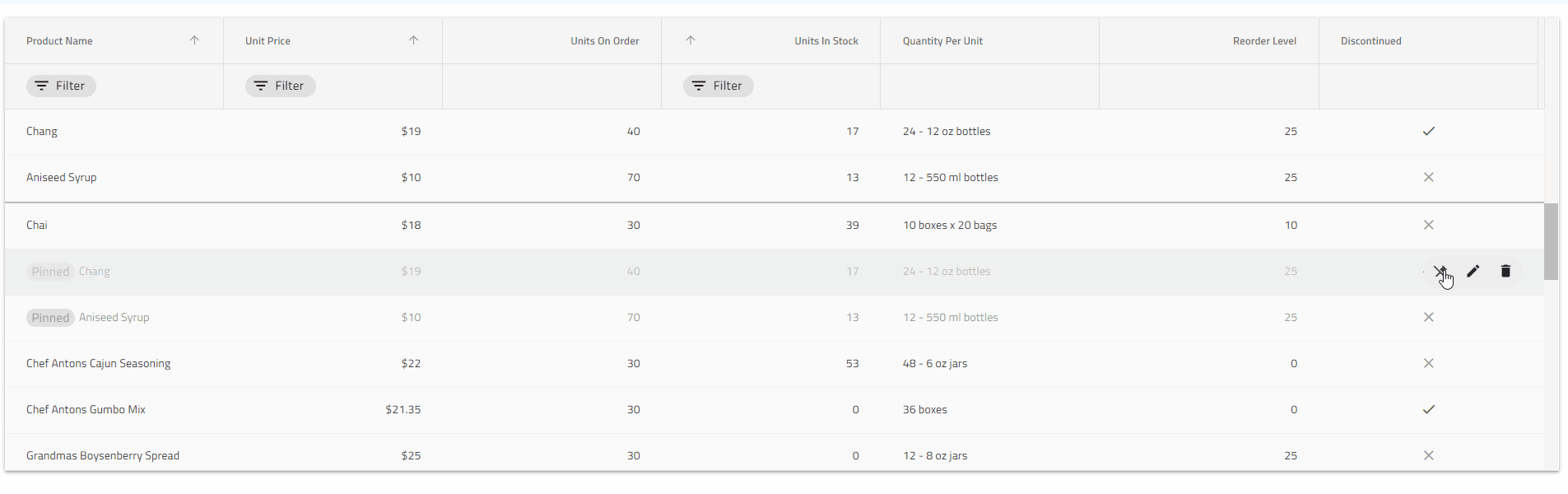Click sort arrow in Unit Price header

(x=413, y=40)
